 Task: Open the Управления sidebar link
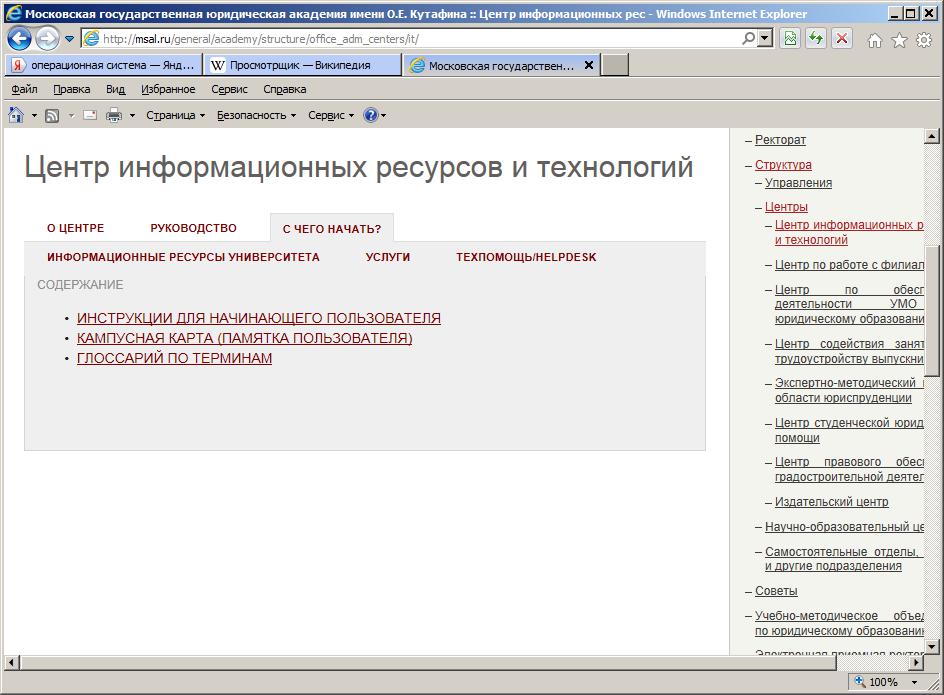click(798, 182)
